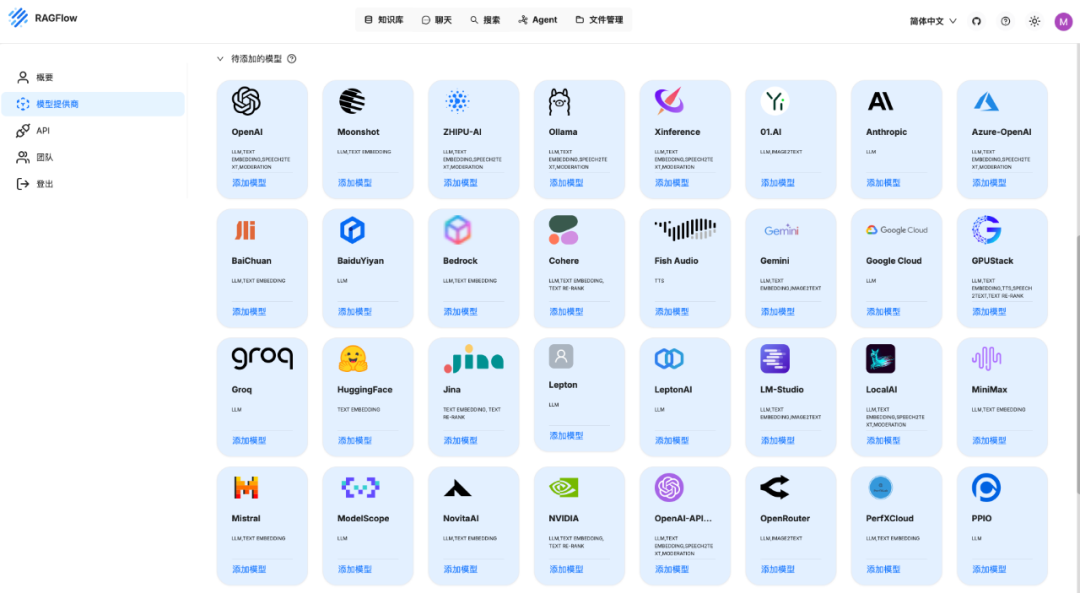Viewport: 1080px width, 593px height.
Task: Click 添加模型 on the Google Cloud card
Action: (x=884, y=311)
